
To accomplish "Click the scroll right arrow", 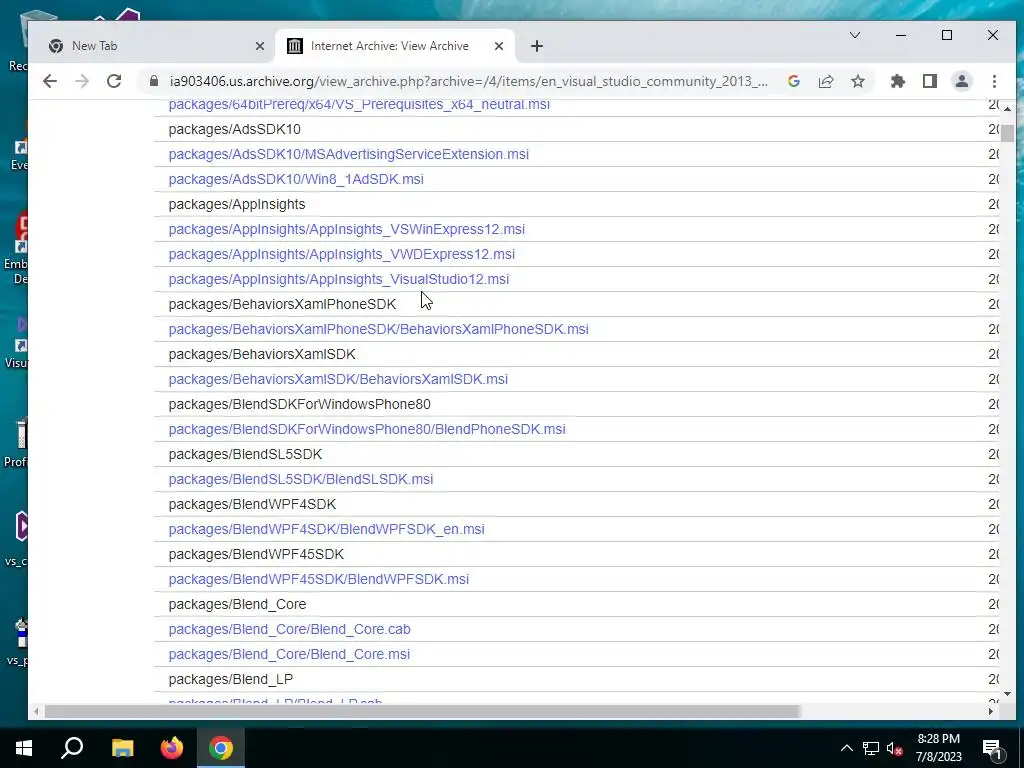I will click(x=991, y=711).
